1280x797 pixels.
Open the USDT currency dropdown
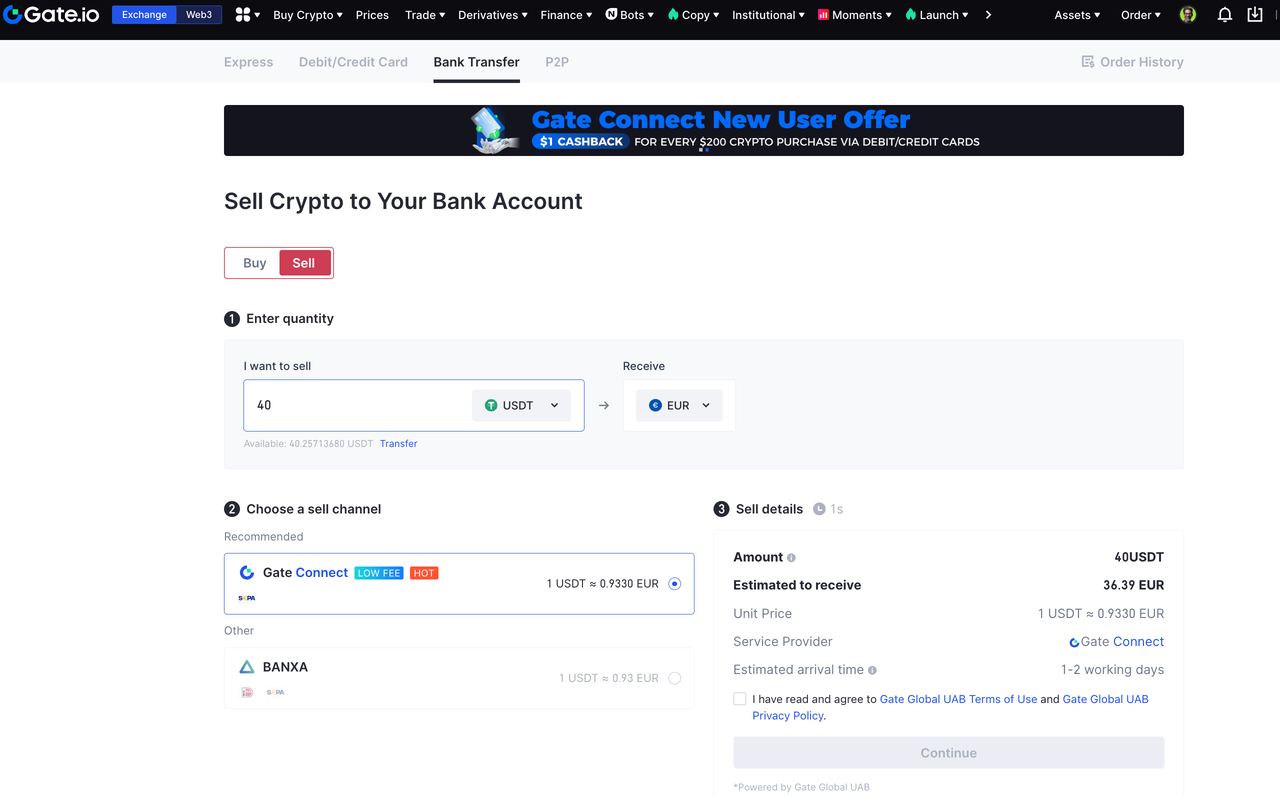point(521,405)
